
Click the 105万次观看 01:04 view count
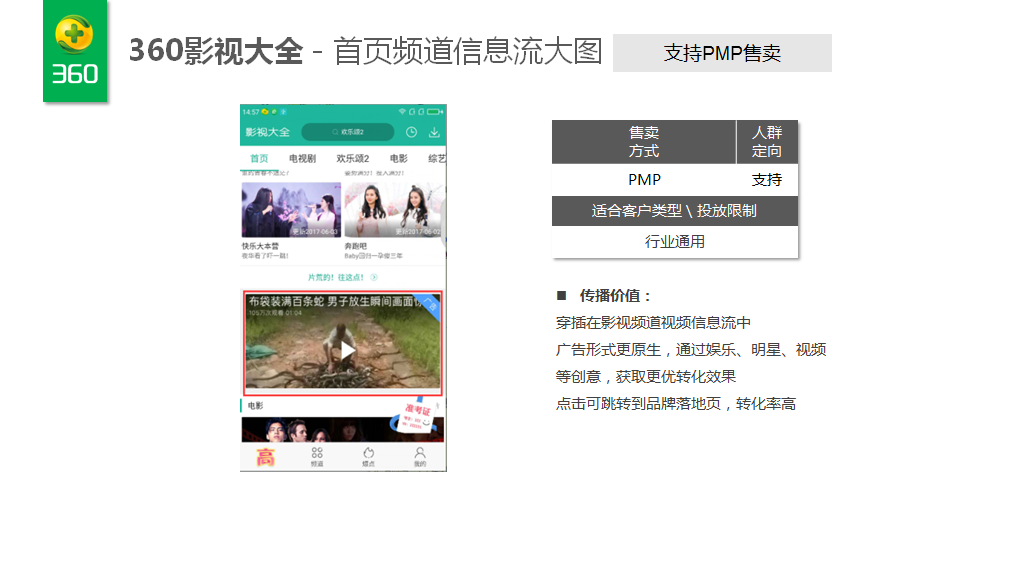click(275, 313)
